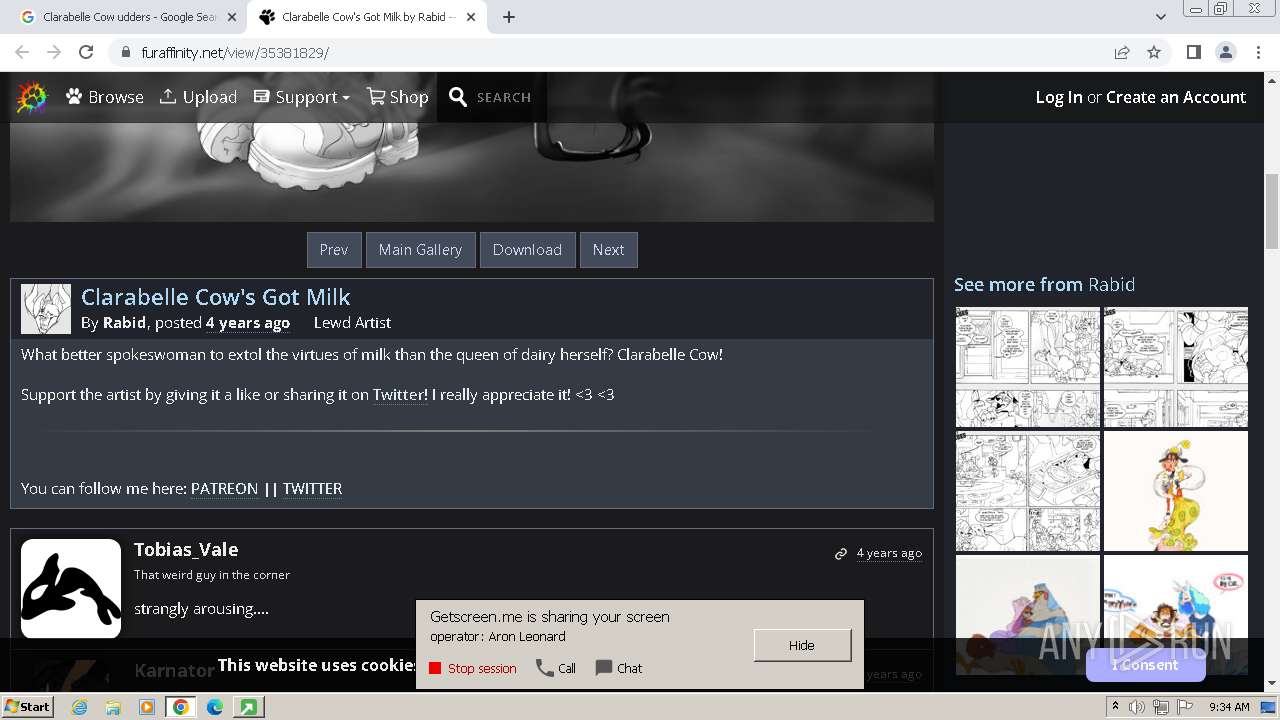Click the address bar URL
1280x720 pixels.
point(235,53)
